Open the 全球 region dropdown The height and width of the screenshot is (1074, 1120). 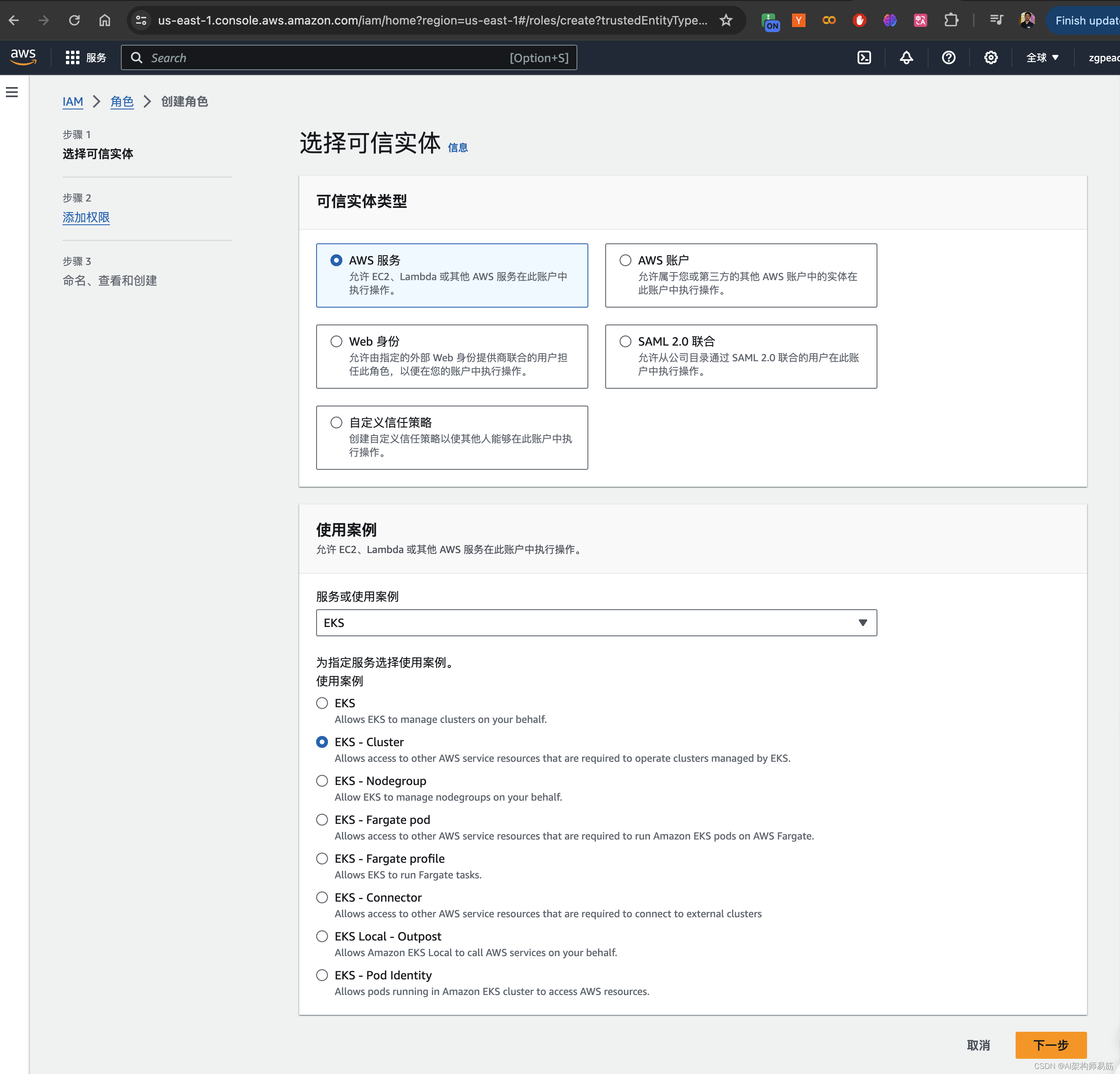click(1042, 58)
